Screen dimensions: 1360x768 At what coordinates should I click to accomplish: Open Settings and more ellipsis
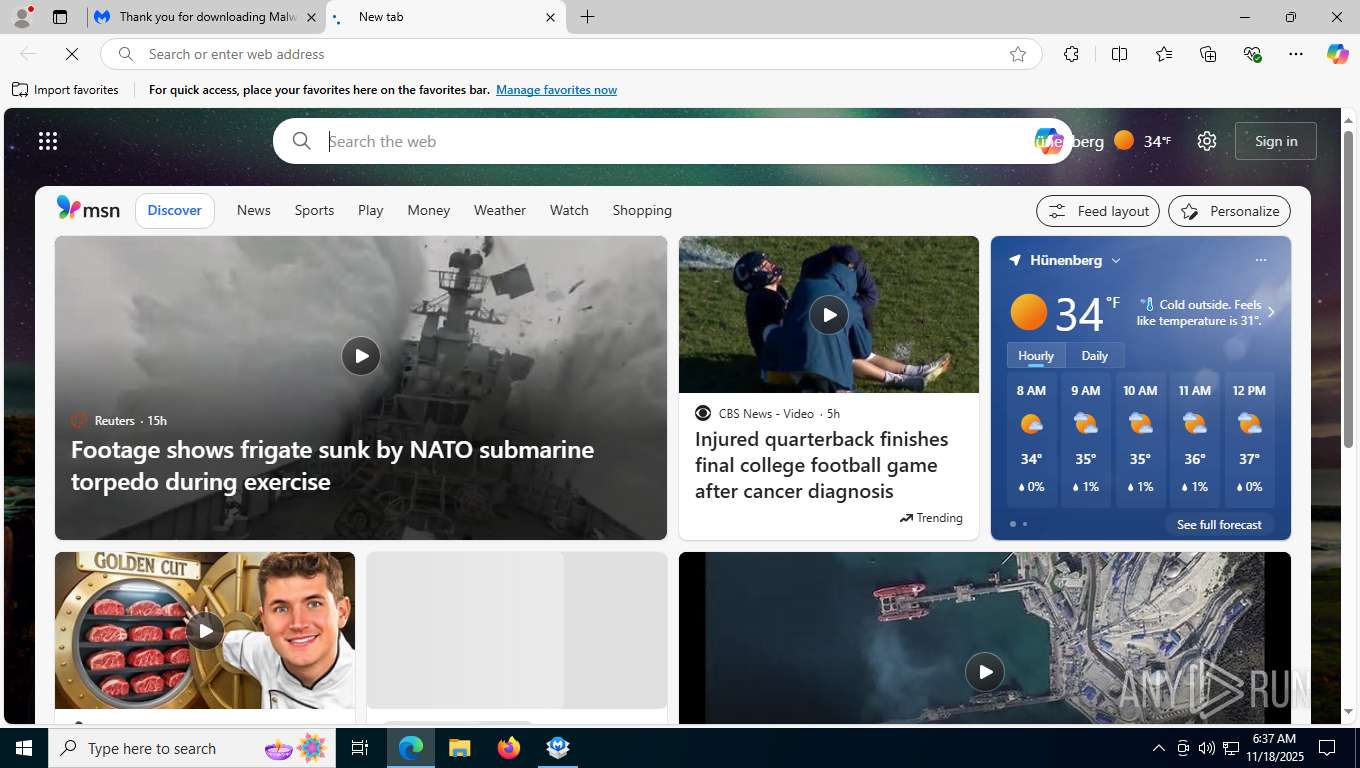click(x=1296, y=54)
